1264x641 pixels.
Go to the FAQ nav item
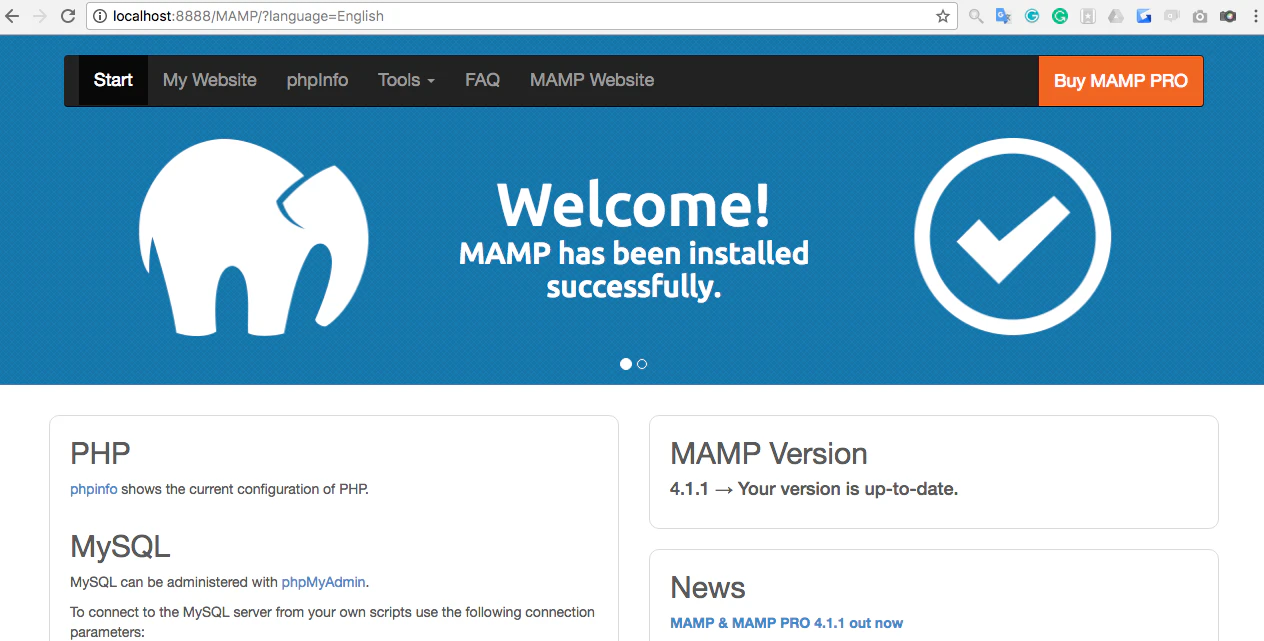pos(482,80)
